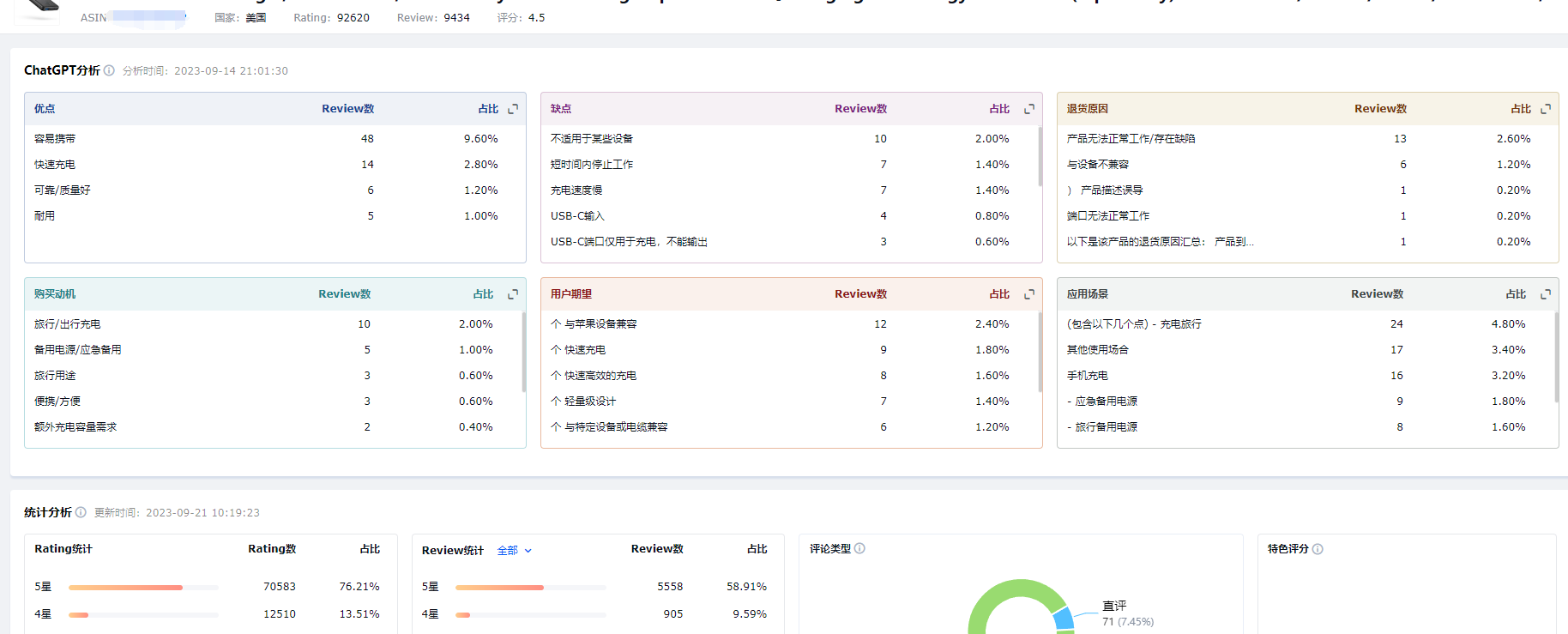This screenshot has height=634, width=1568.
Task: Select the 手机充电 row
Action: [x=1306, y=376]
